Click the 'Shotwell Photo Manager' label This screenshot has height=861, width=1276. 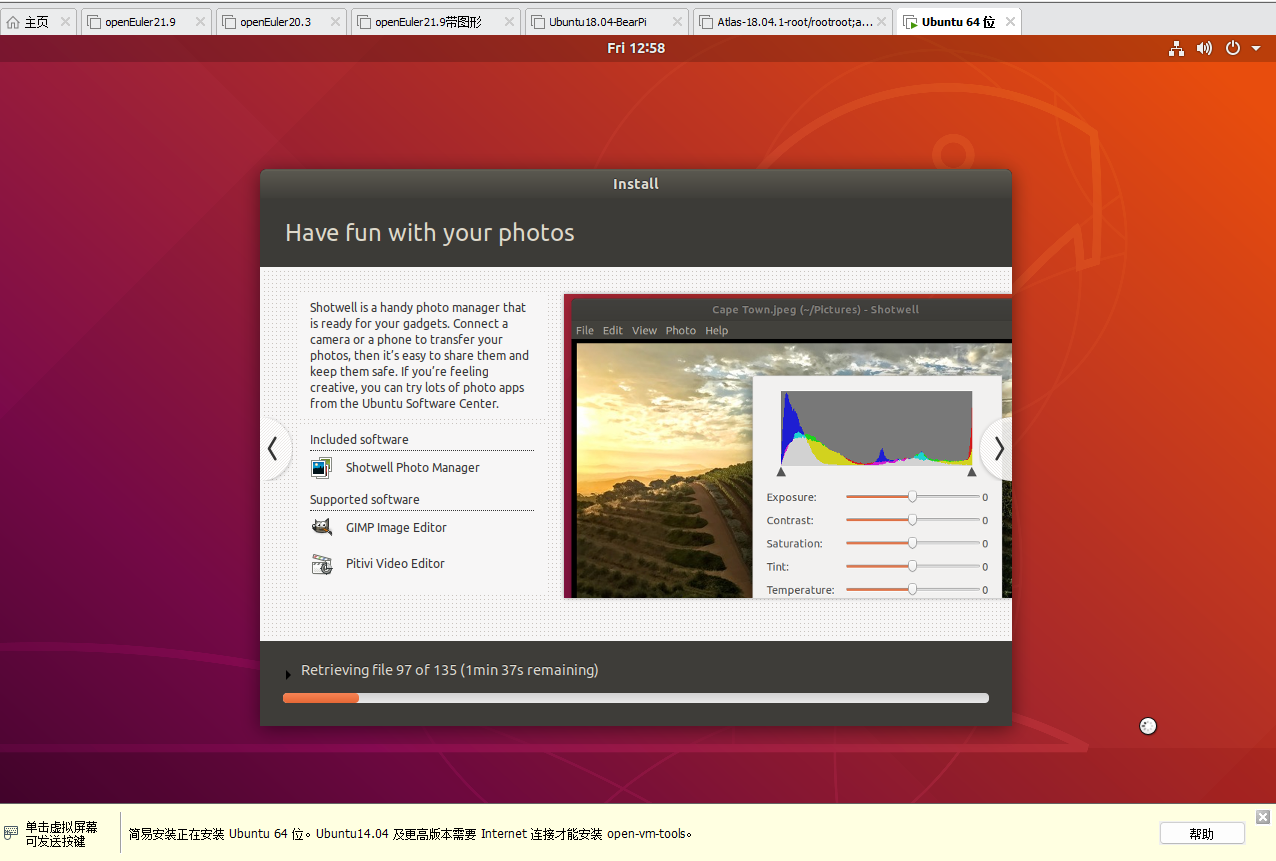[x=413, y=468]
